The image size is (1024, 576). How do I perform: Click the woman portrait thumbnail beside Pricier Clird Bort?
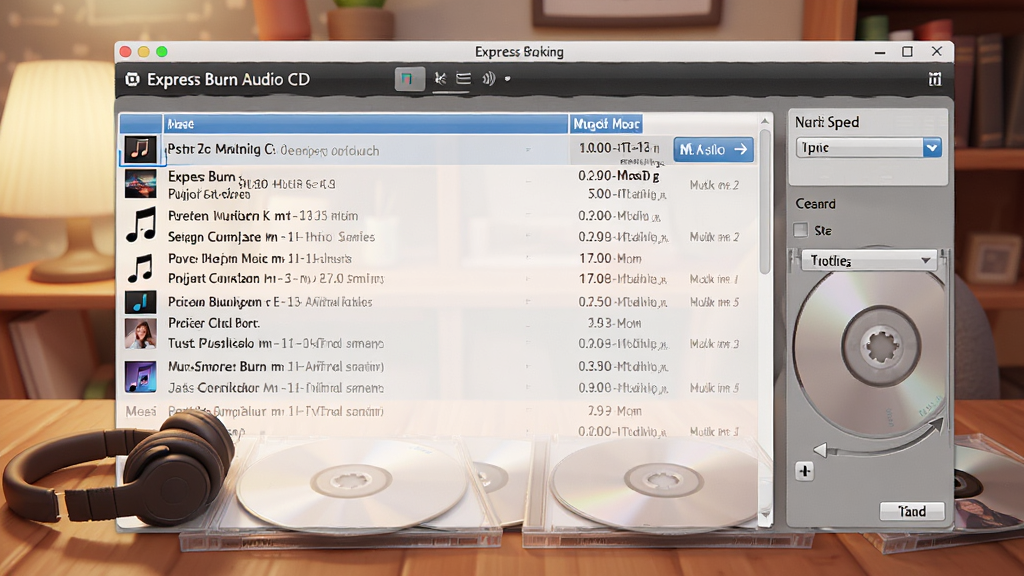point(140,334)
